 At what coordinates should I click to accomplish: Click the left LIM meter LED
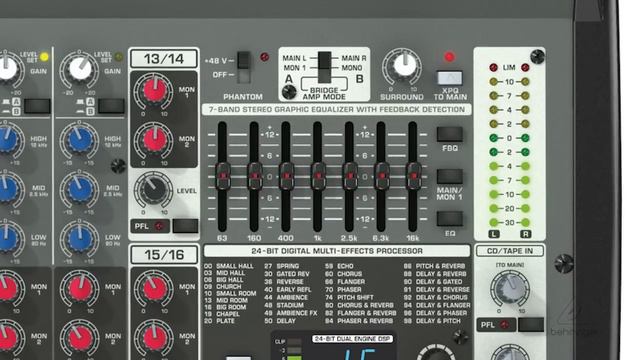pos(493,67)
